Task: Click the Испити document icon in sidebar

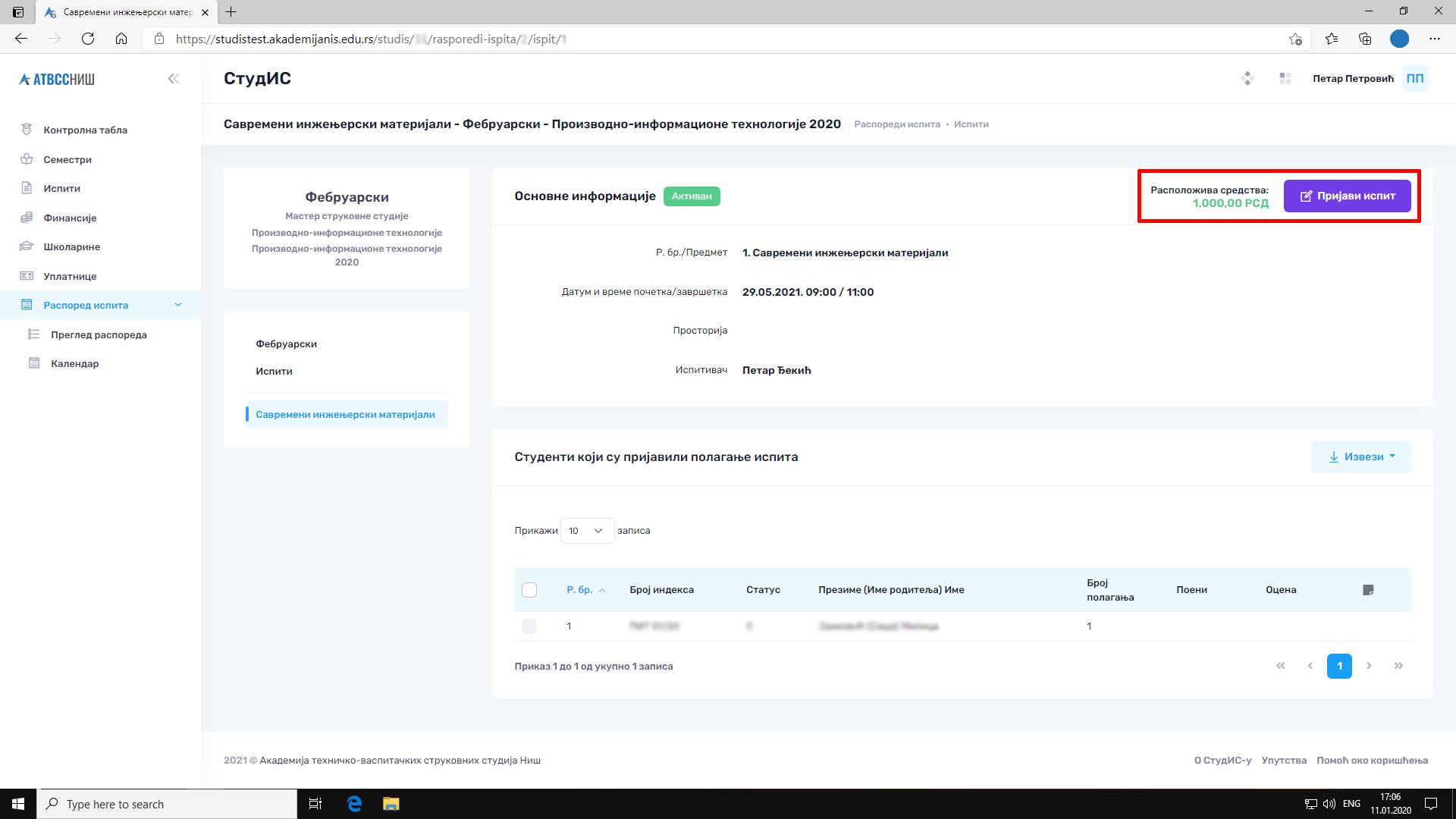Action: point(27,188)
